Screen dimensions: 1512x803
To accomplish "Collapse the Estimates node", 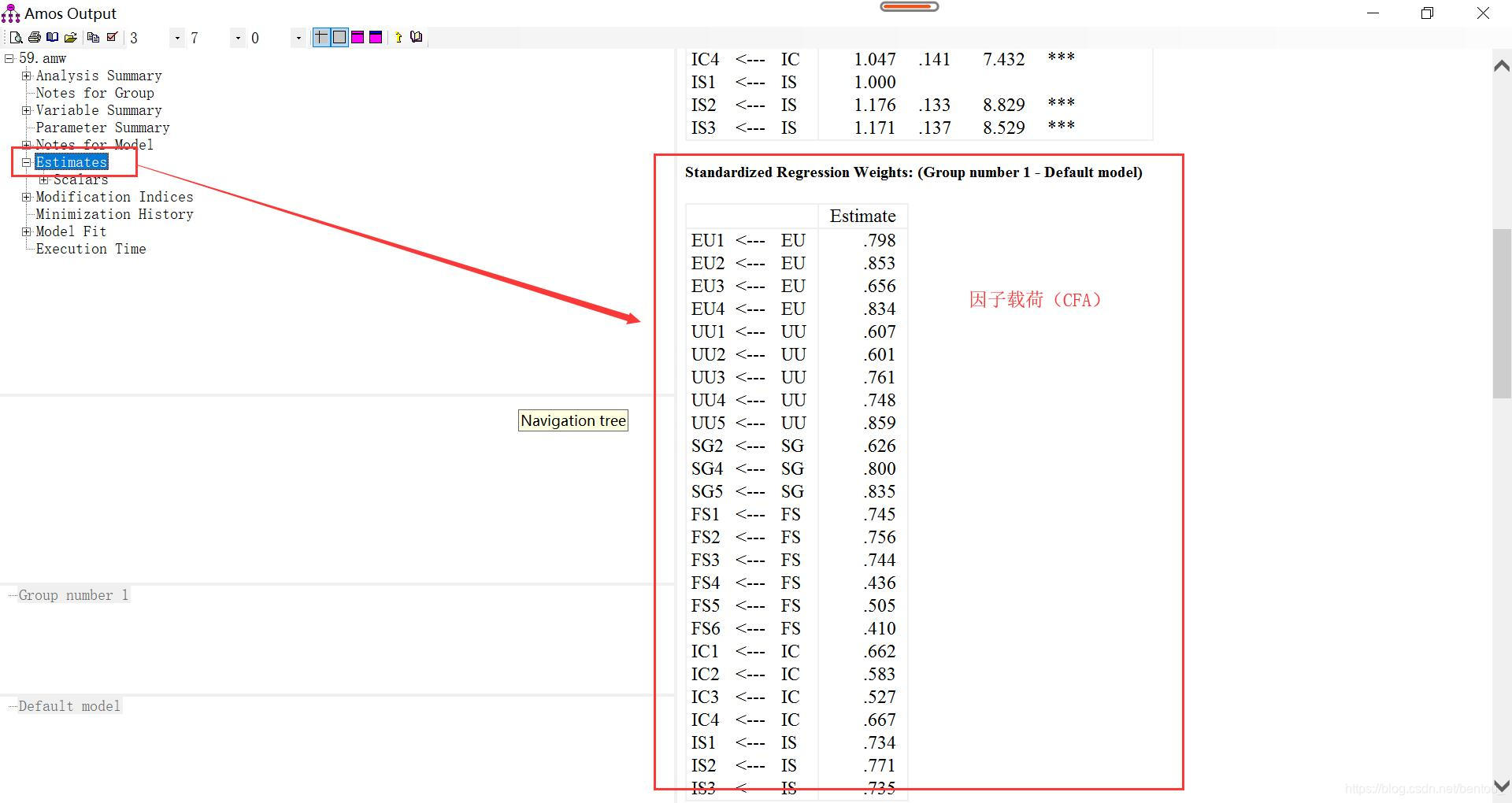I will coord(26,162).
